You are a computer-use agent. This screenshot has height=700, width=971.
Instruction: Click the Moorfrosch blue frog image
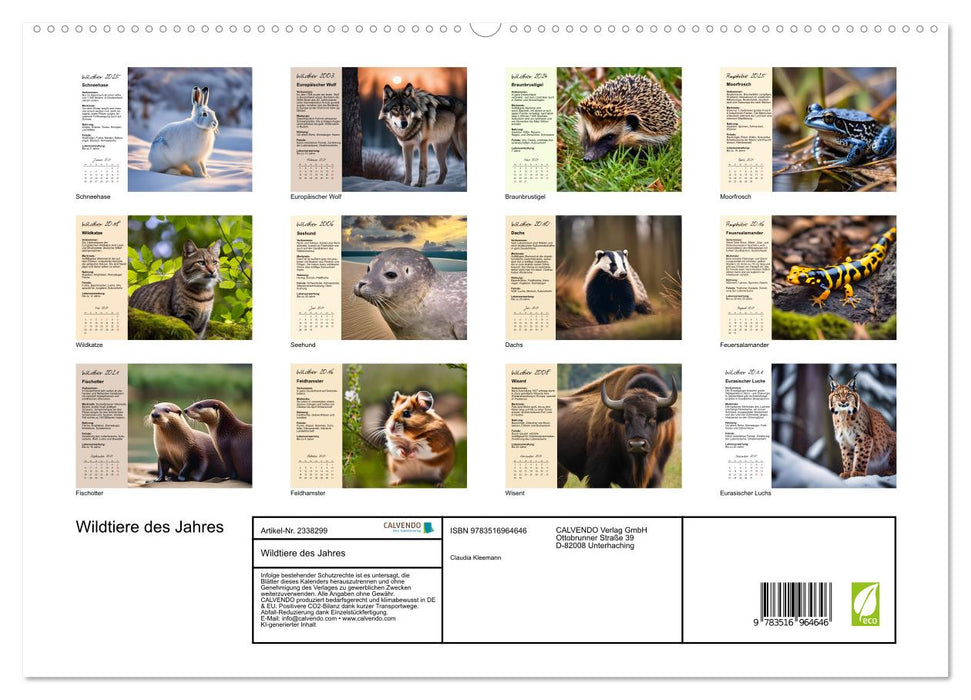point(834,129)
